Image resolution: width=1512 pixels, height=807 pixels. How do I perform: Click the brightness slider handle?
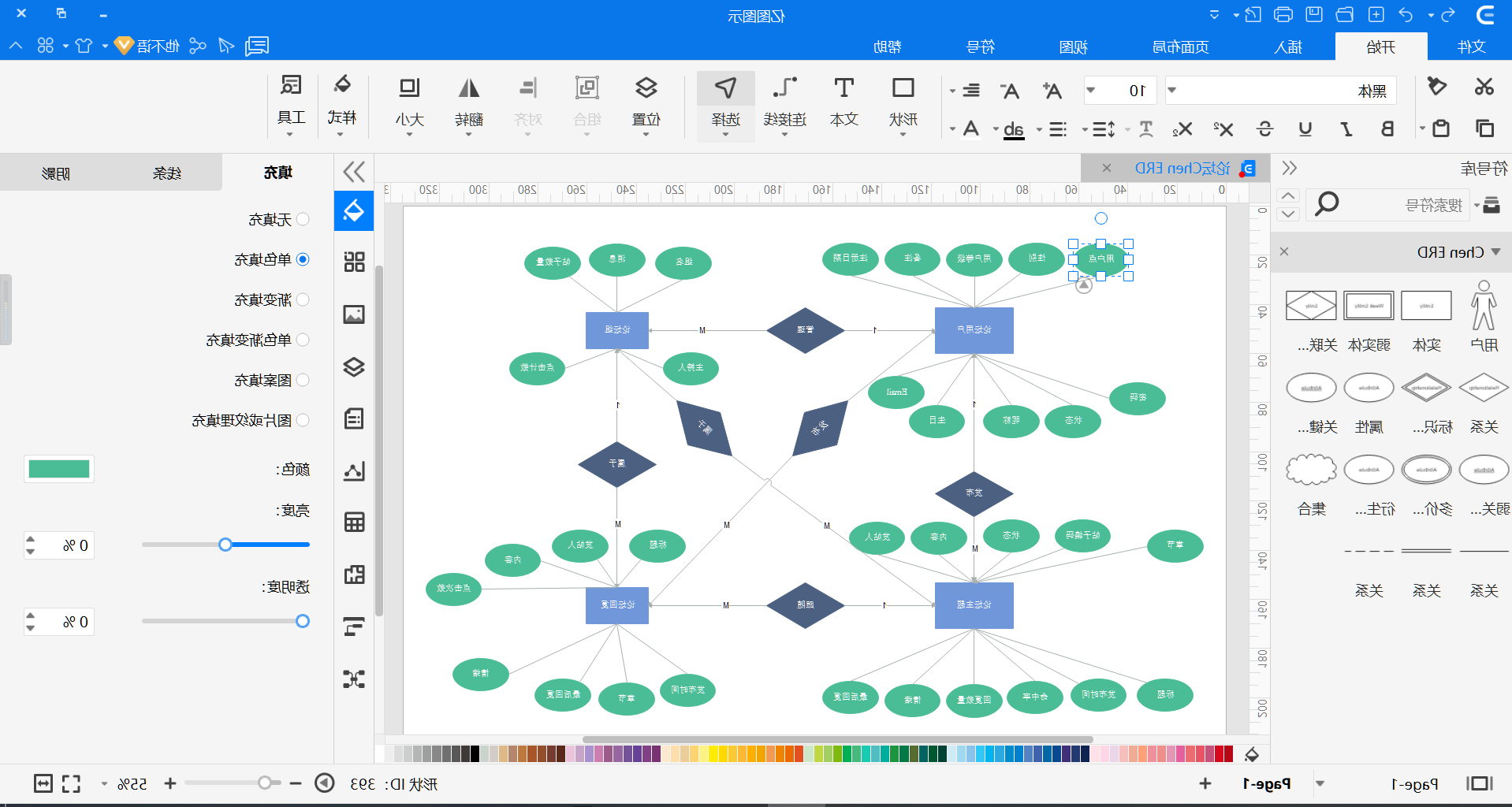(x=225, y=545)
